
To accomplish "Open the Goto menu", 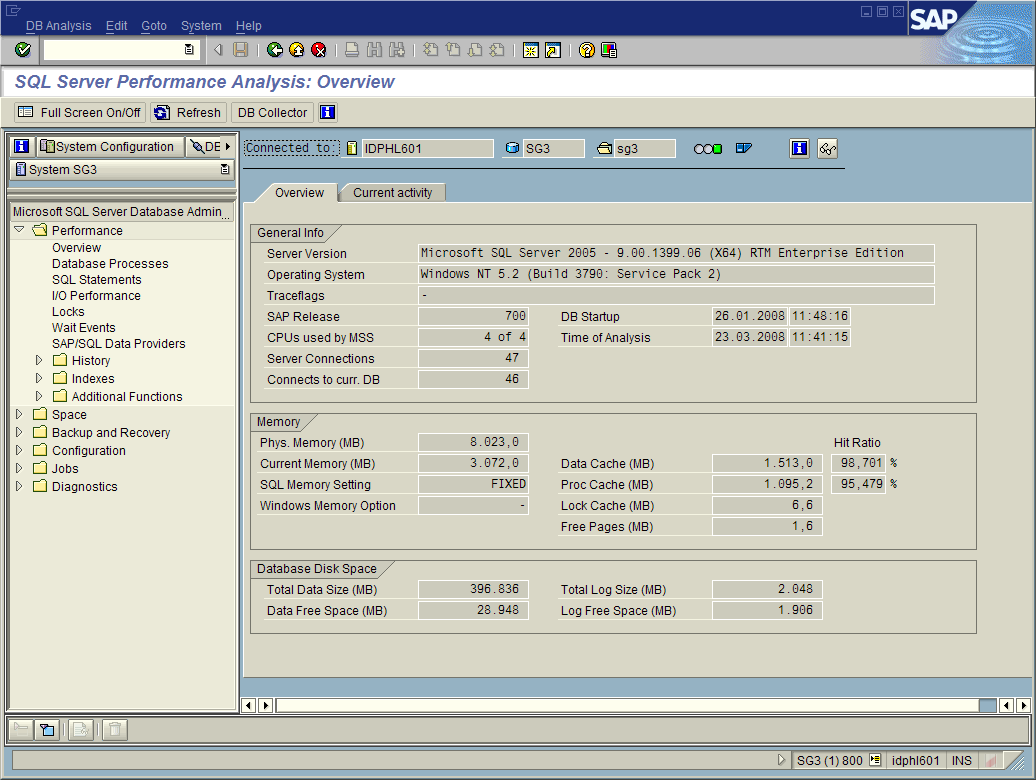I will [x=154, y=26].
